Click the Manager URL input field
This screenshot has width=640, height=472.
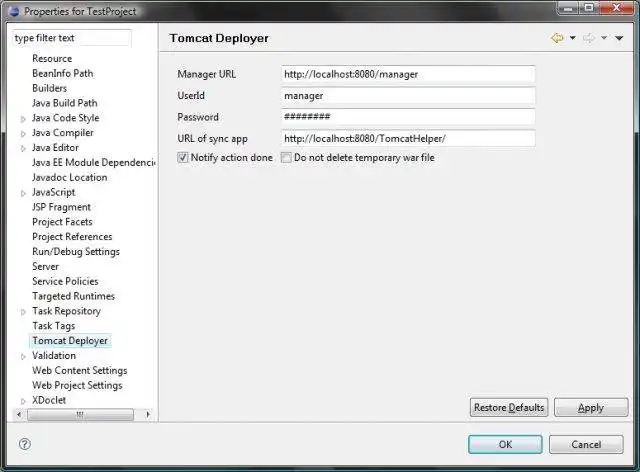tap(408, 74)
